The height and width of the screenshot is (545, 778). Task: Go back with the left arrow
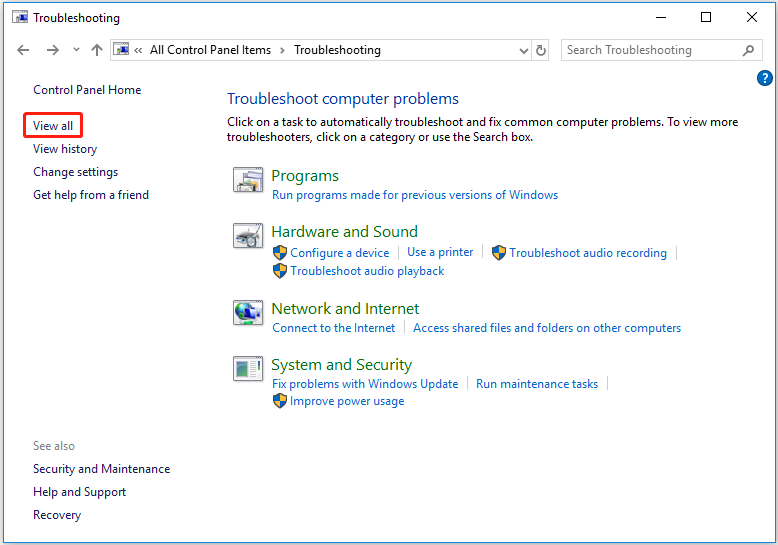[x=23, y=50]
